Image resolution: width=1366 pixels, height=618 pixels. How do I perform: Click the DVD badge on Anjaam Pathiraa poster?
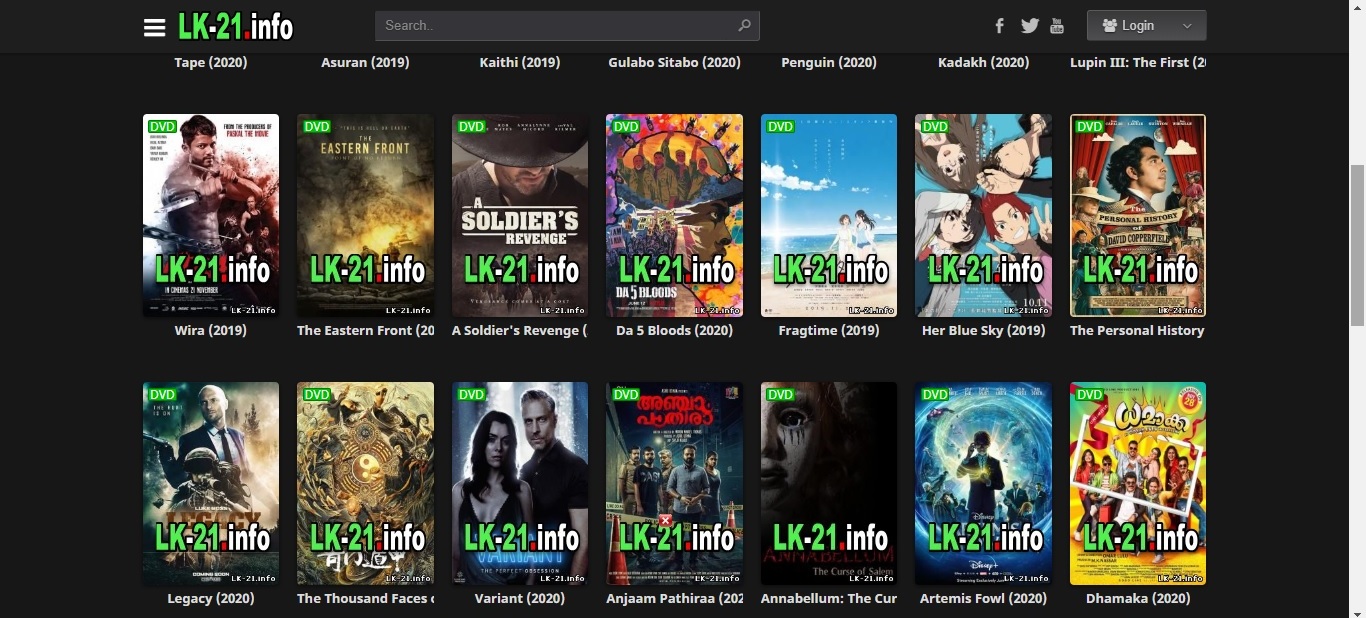[x=626, y=395]
